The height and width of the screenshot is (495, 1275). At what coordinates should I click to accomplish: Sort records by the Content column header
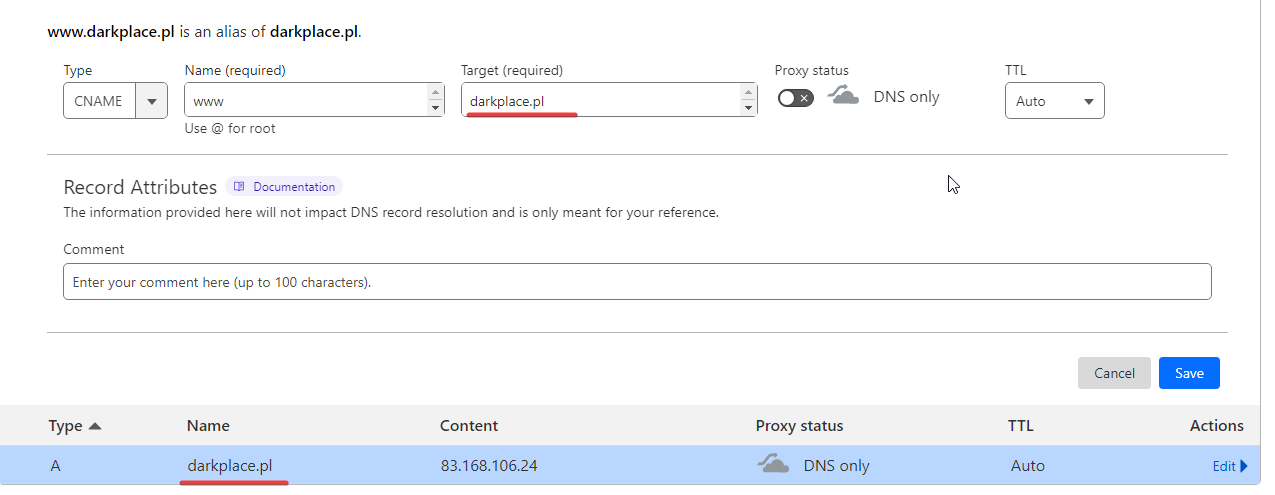468,426
